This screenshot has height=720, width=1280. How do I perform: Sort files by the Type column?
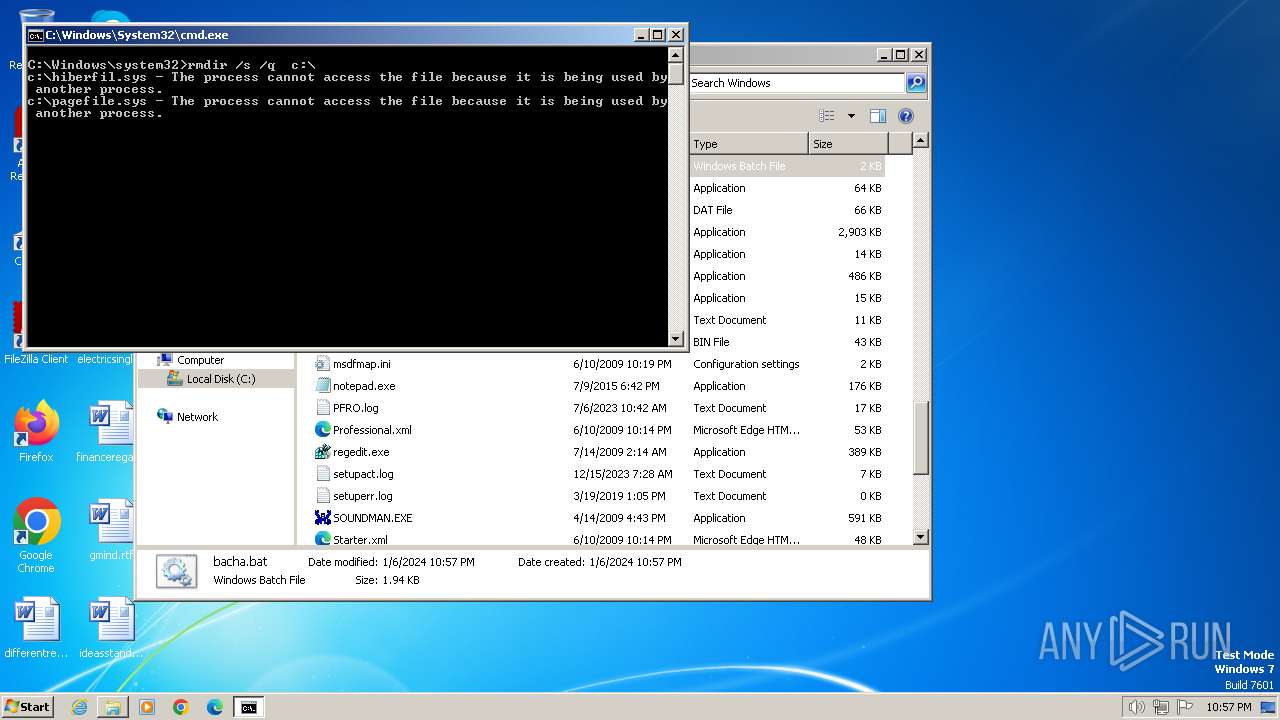coord(749,144)
